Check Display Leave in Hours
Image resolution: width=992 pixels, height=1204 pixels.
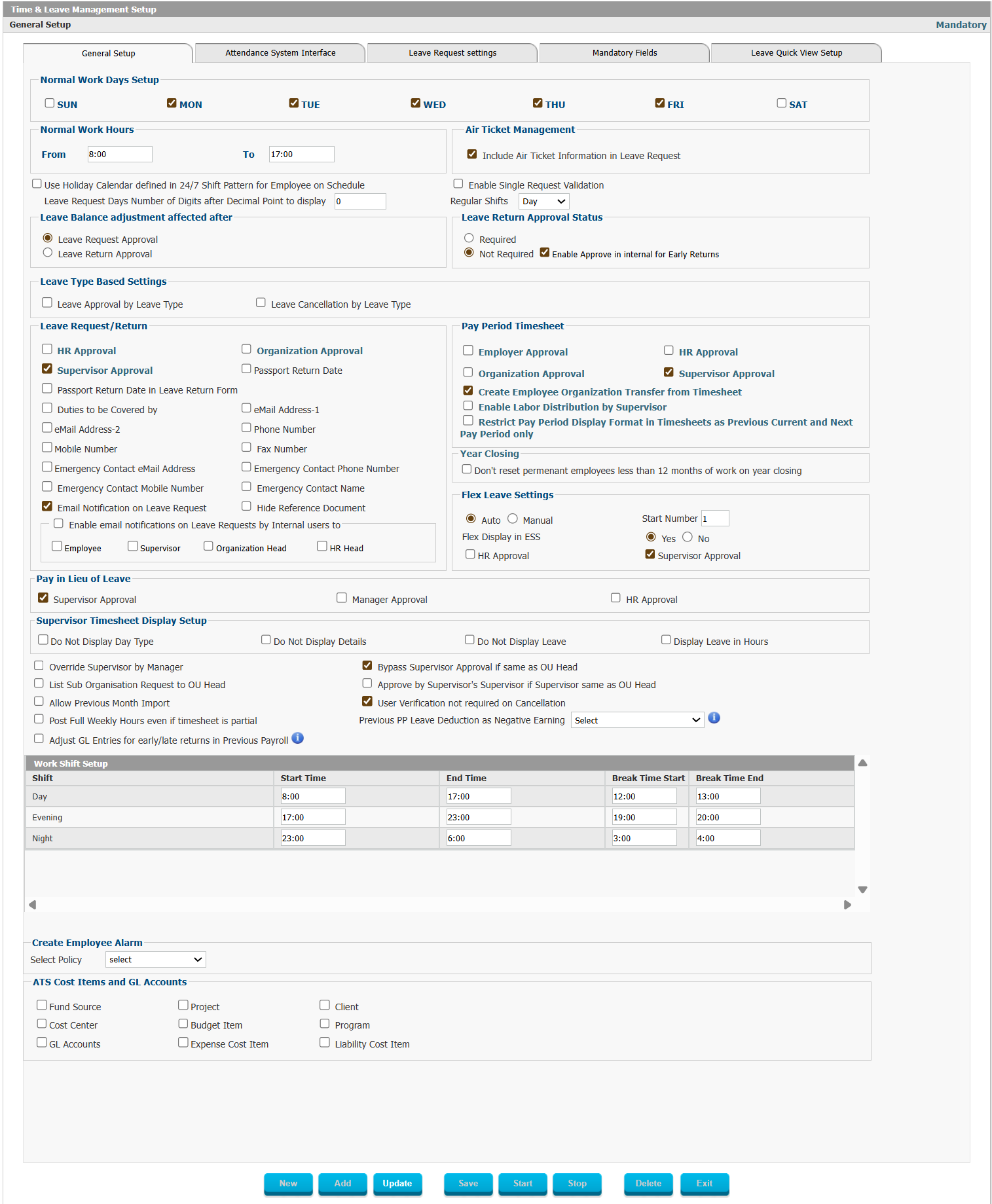(x=666, y=640)
